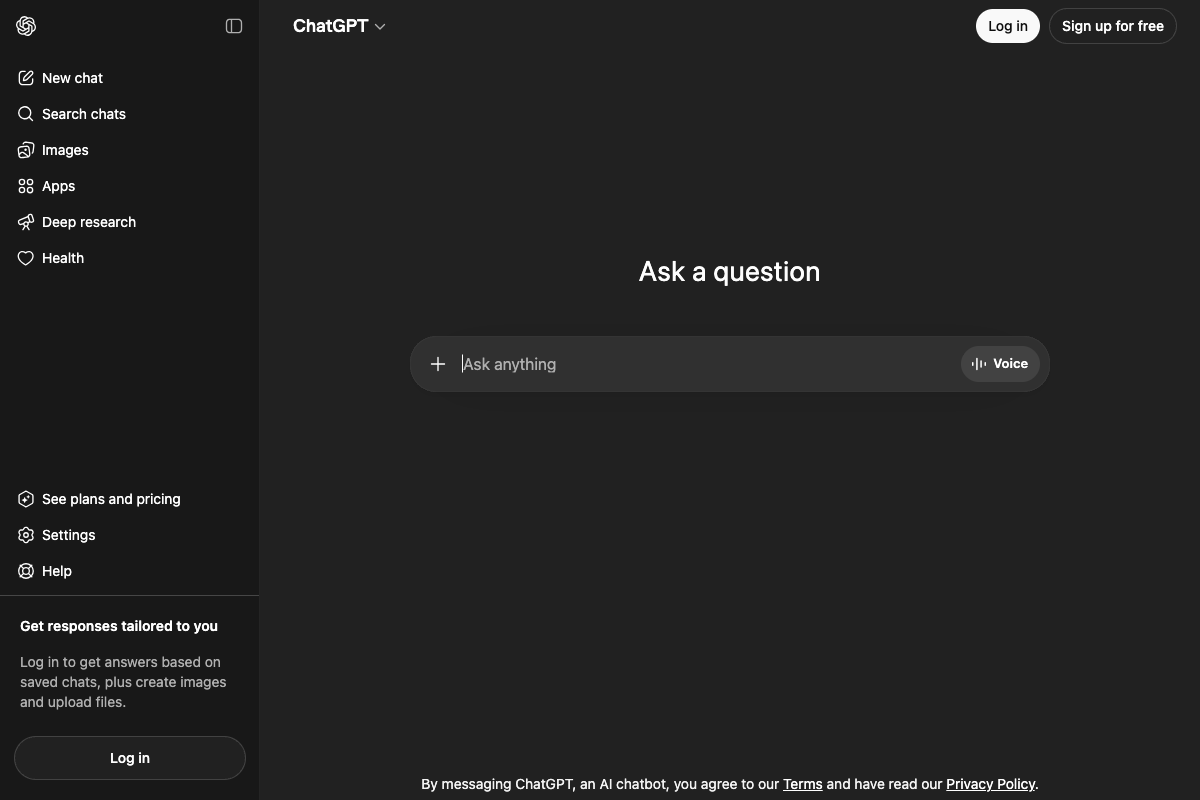Click the 'Ask a question' heading
Image resolution: width=1200 pixels, height=800 pixels.
pos(730,272)
